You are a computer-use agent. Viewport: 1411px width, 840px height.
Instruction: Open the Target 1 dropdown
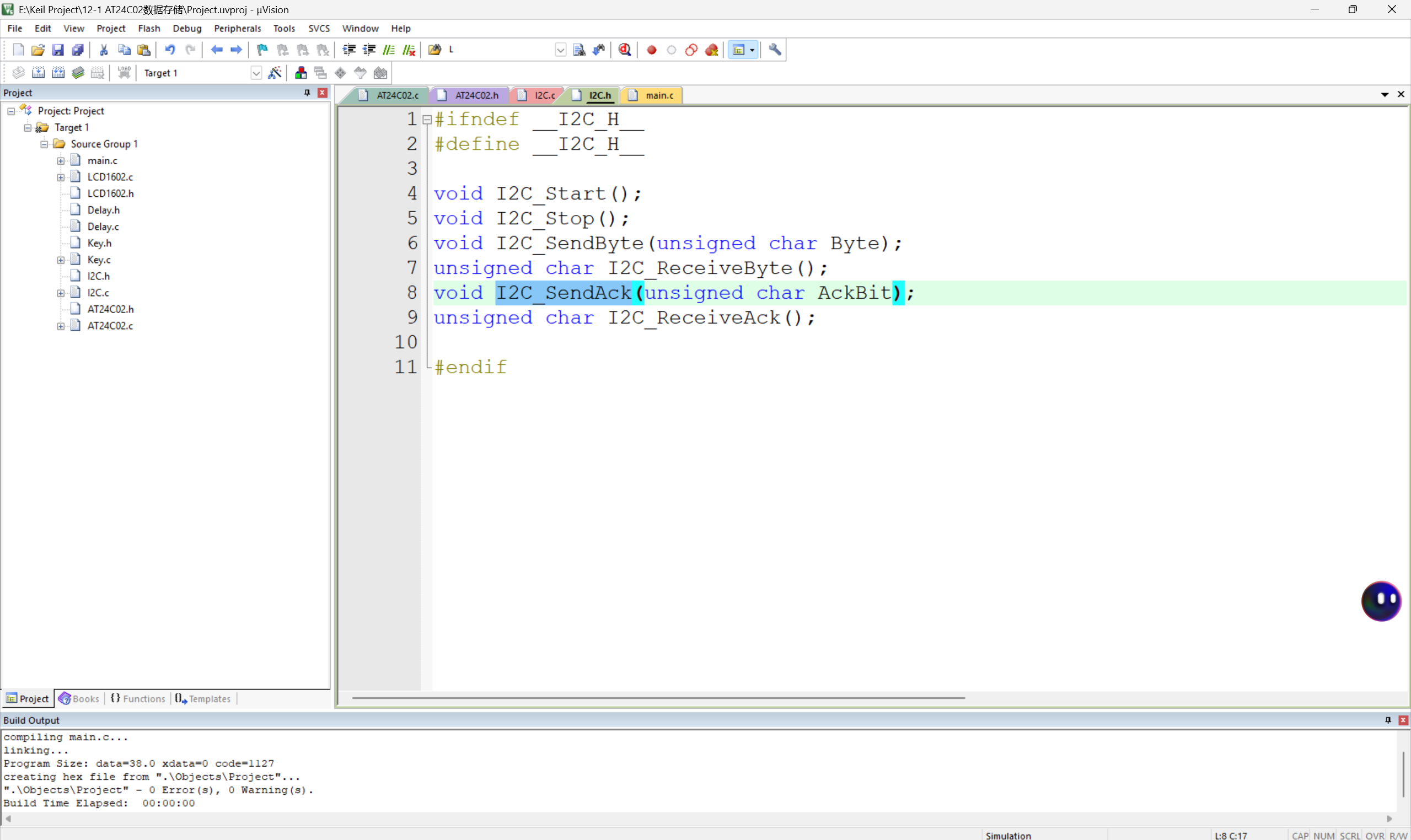(256, 73)
